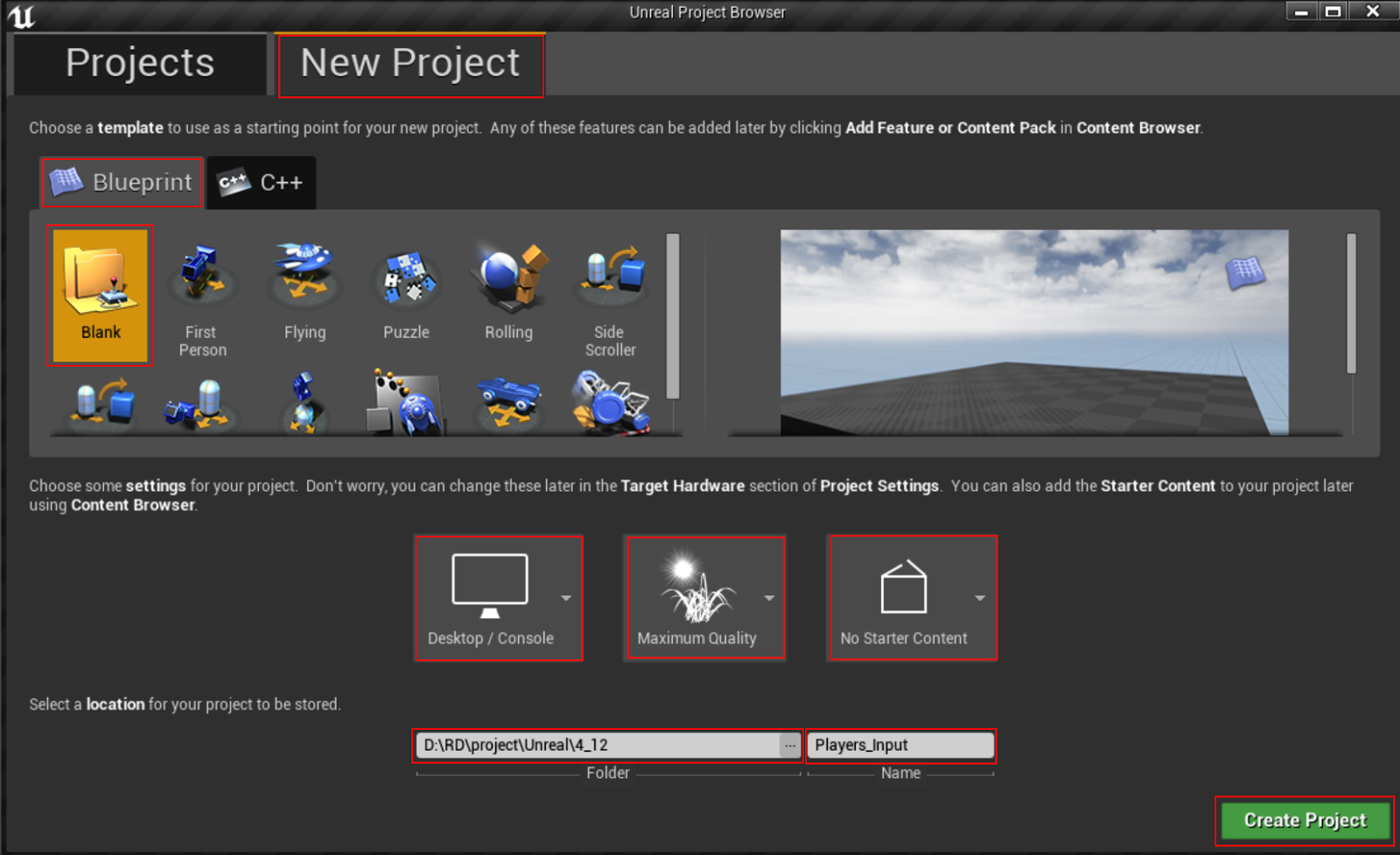Screen dimensions: 1400x855
Task: Edit the Players_Input project name field
Action: coord(899,746)
